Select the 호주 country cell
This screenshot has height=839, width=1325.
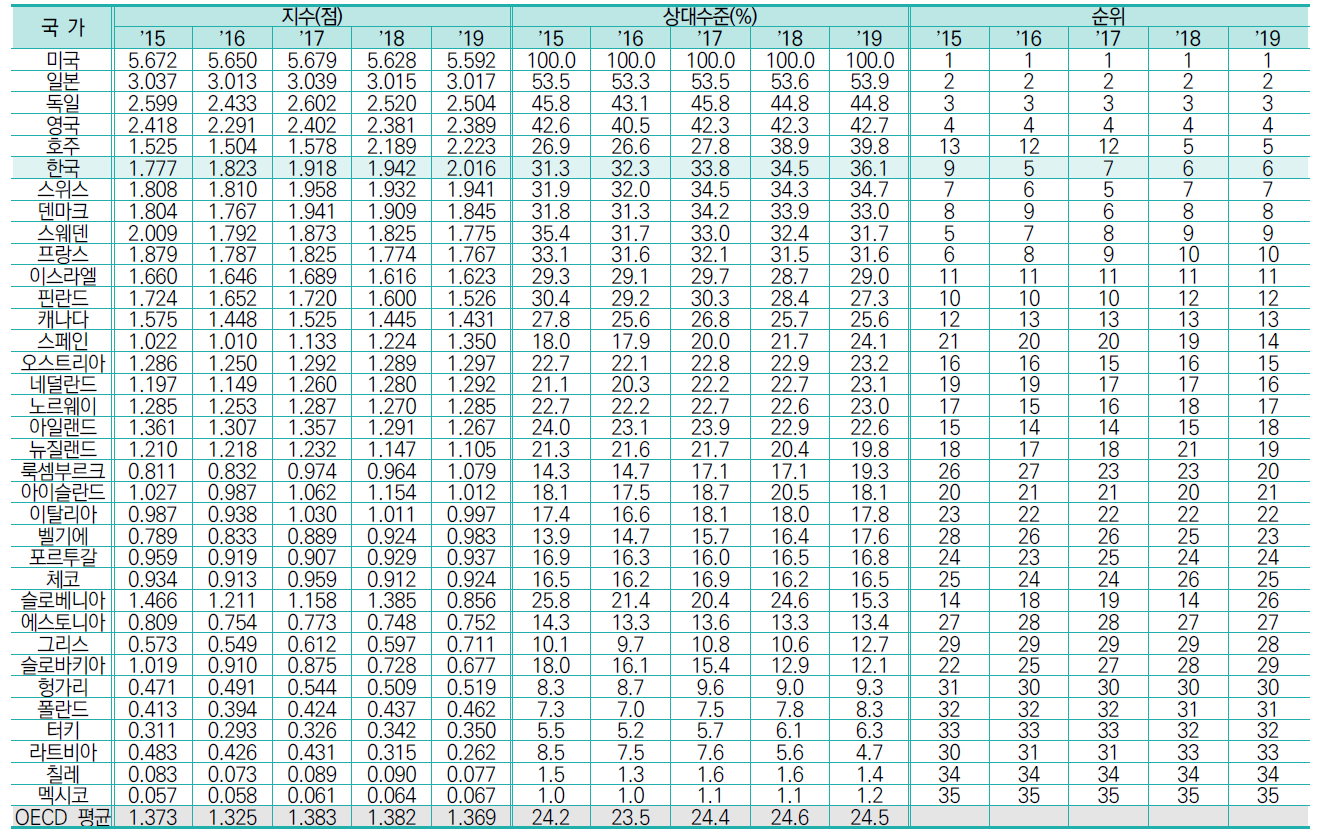coord(62,146)
